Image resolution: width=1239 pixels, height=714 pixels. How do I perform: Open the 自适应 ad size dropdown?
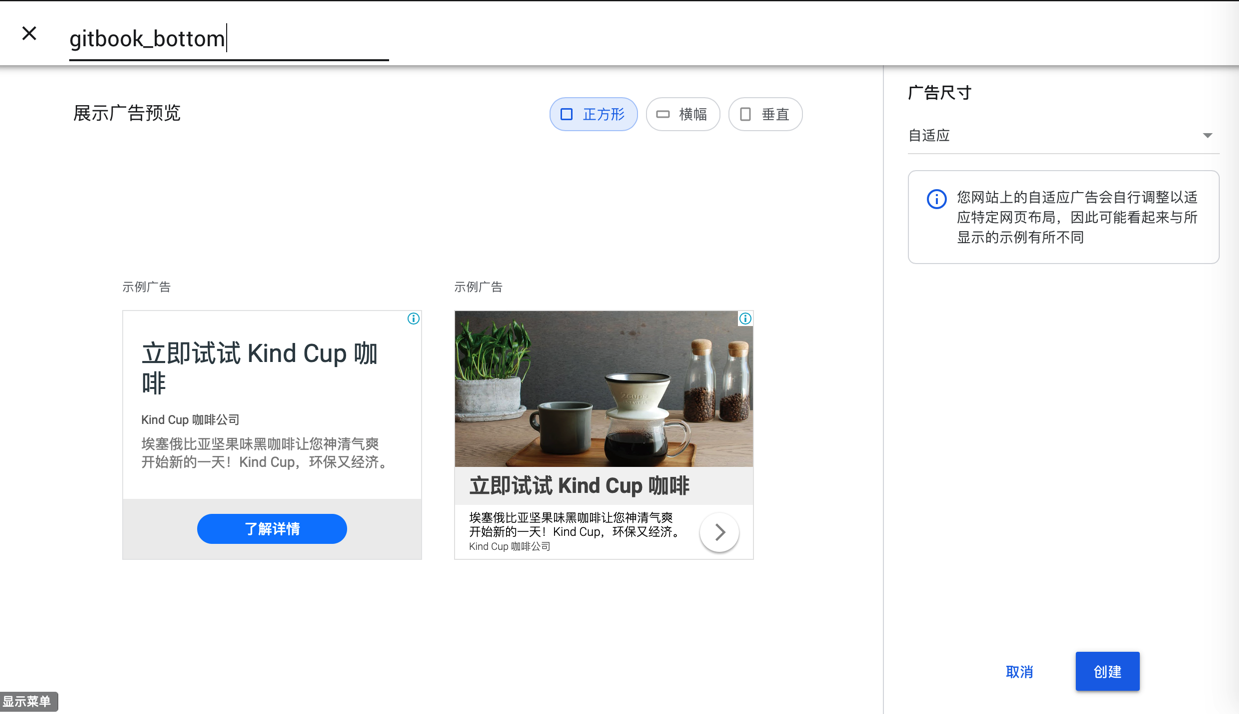[x=1063, y=136]
